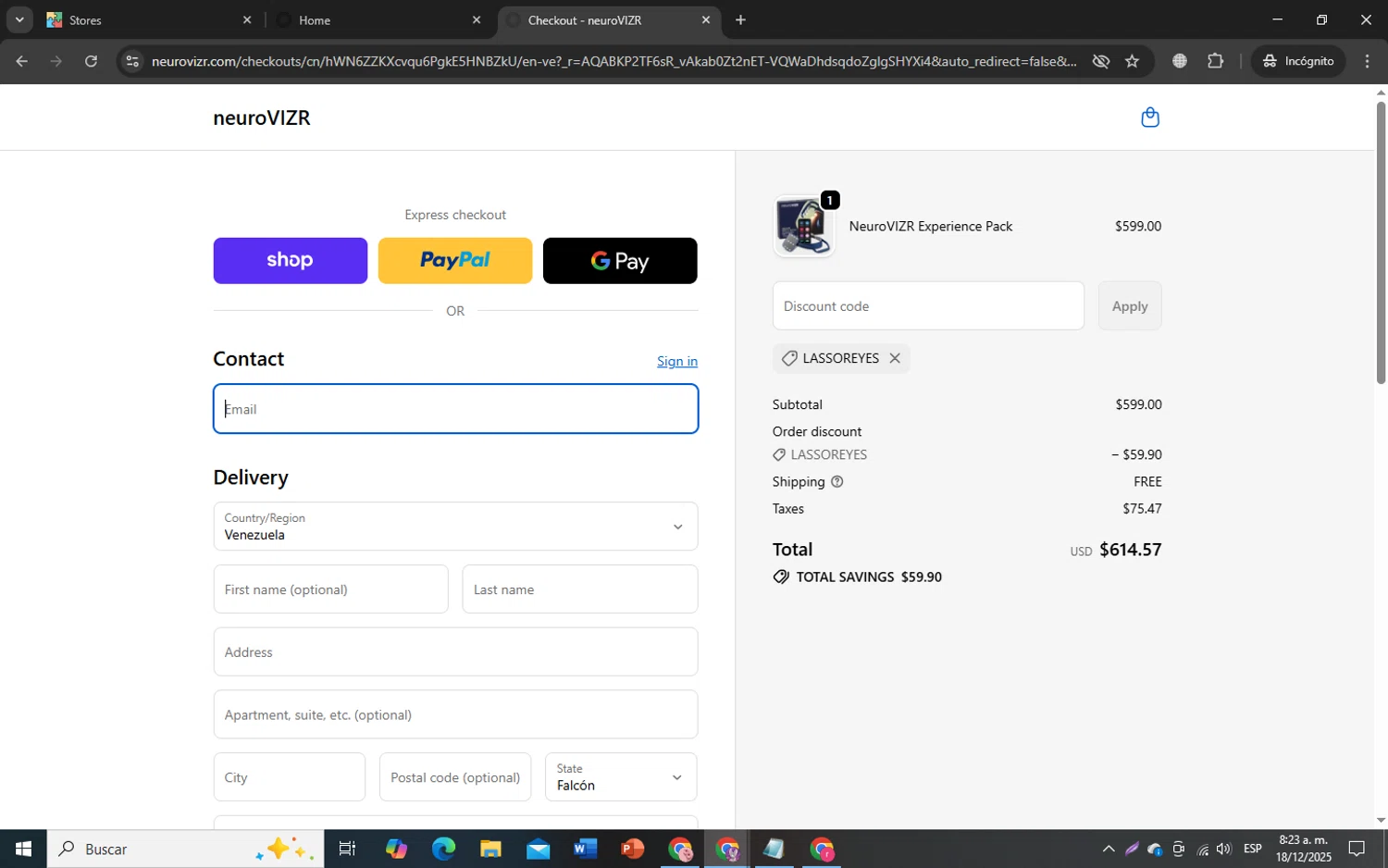Click the Total amount $614.57
Image resolution: width=1388 pixels, height=868 pixels.
coord(1130,550)
